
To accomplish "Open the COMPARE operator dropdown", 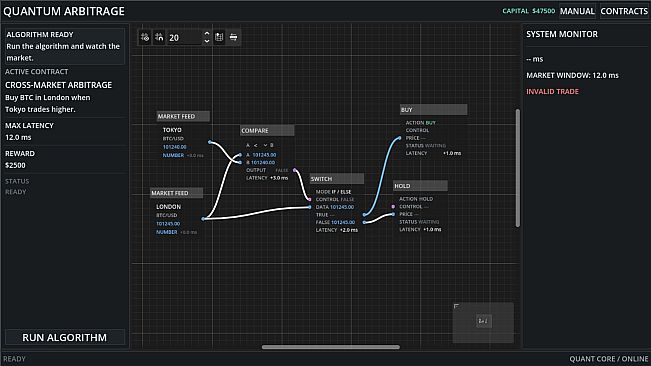I will (x=259, y=145).
